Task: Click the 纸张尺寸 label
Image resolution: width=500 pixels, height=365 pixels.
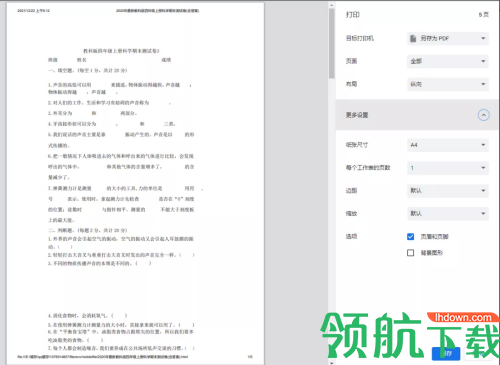Action: [x=357, y=145]
